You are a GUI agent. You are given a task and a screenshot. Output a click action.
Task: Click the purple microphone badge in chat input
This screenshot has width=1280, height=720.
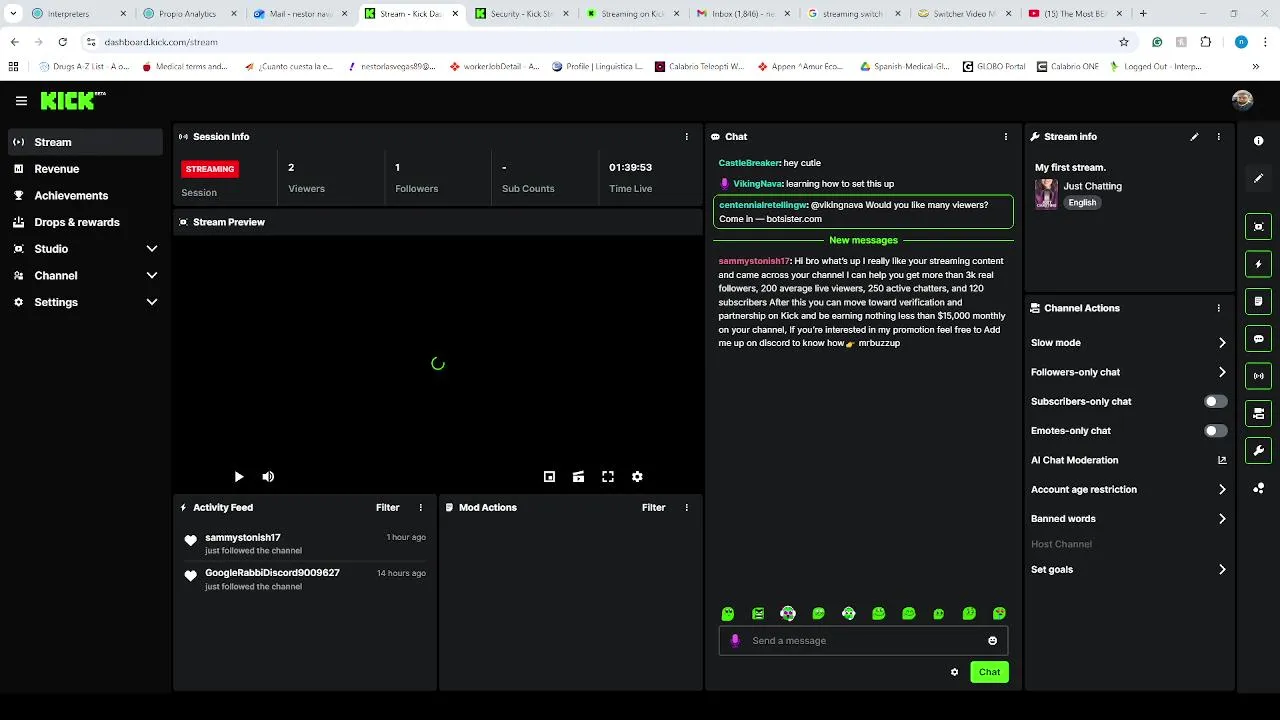pos(735,641)
